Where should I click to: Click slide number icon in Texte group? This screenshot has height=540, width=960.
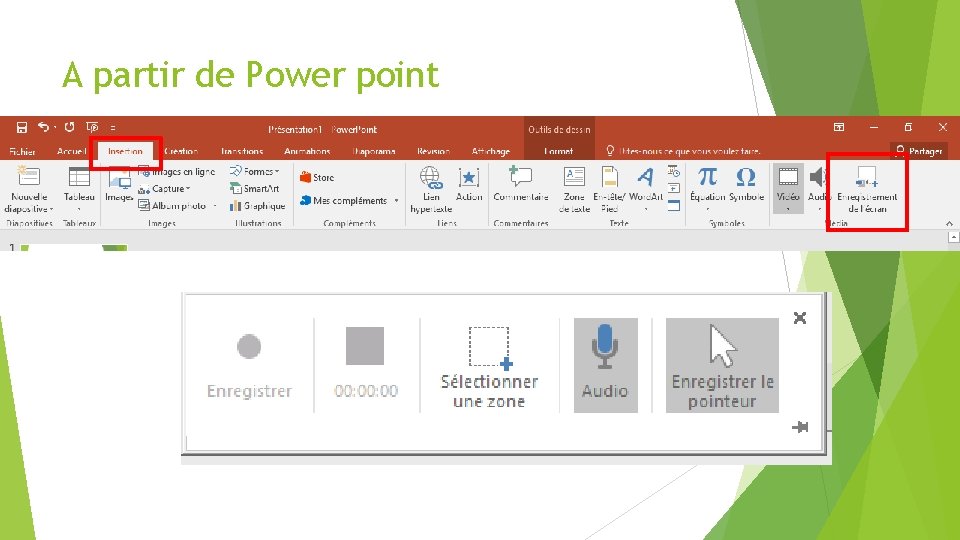(x=673, y=188)
